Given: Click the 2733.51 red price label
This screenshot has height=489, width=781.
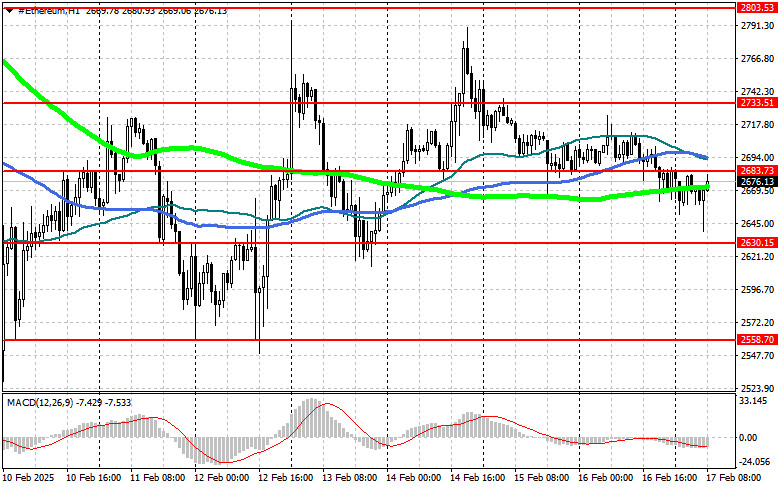Looking at the screenshot, I should coord(758,102).
